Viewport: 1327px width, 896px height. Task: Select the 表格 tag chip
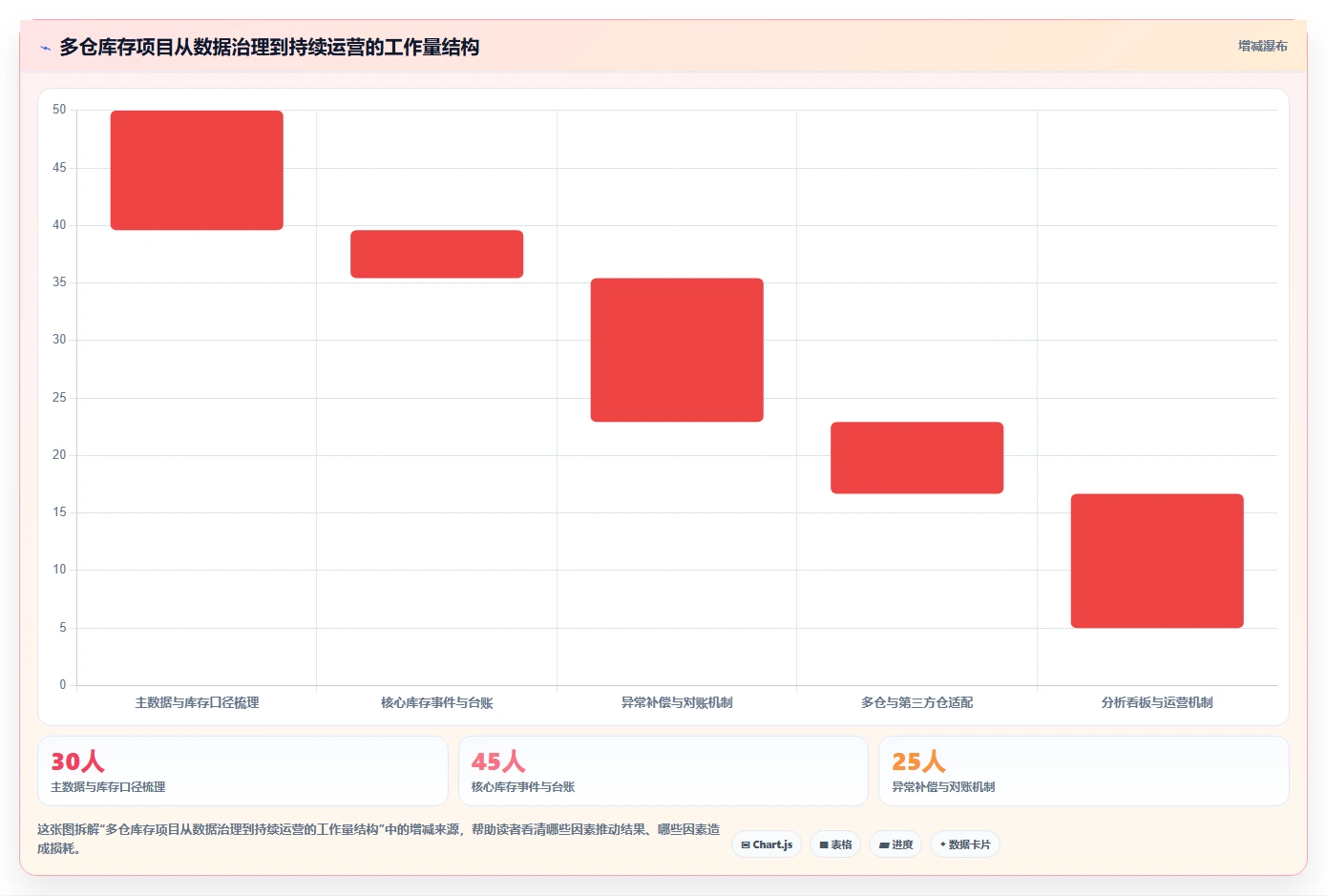tap(835, 844)
